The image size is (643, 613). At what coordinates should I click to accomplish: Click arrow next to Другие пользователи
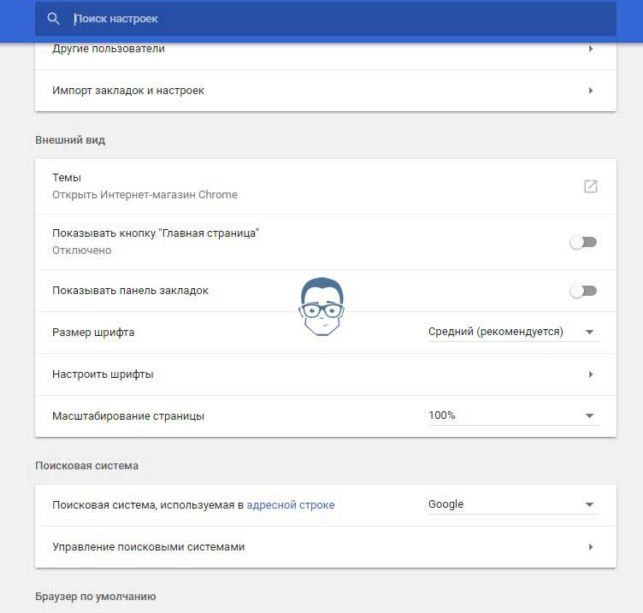(x=591, y=49)
